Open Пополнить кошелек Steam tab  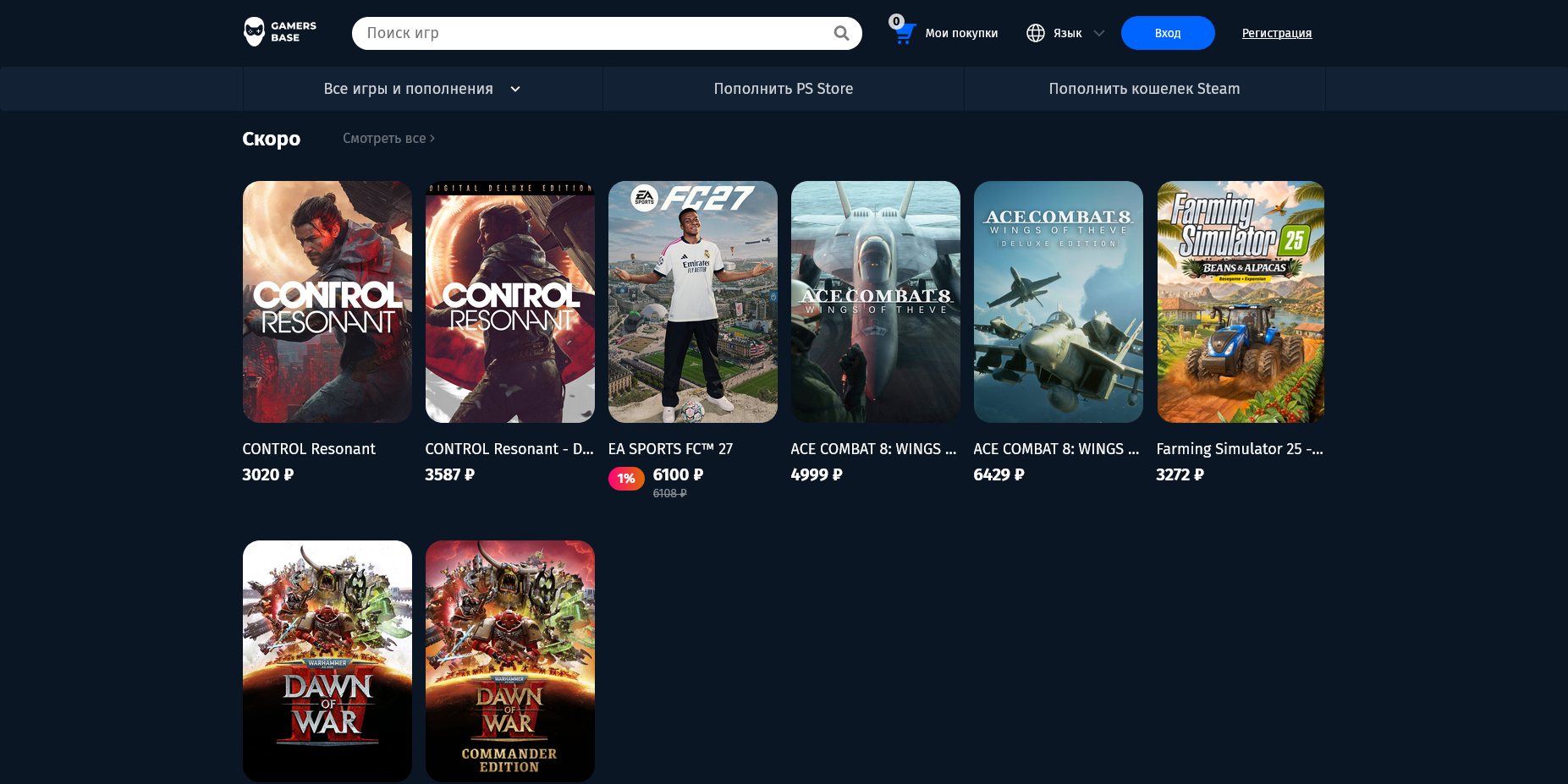1144,89
